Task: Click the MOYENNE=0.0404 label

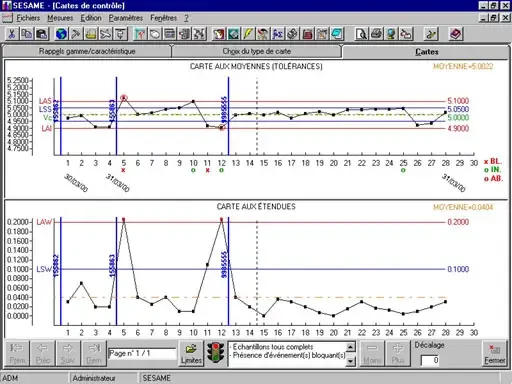Action: (x=463, y=207)
